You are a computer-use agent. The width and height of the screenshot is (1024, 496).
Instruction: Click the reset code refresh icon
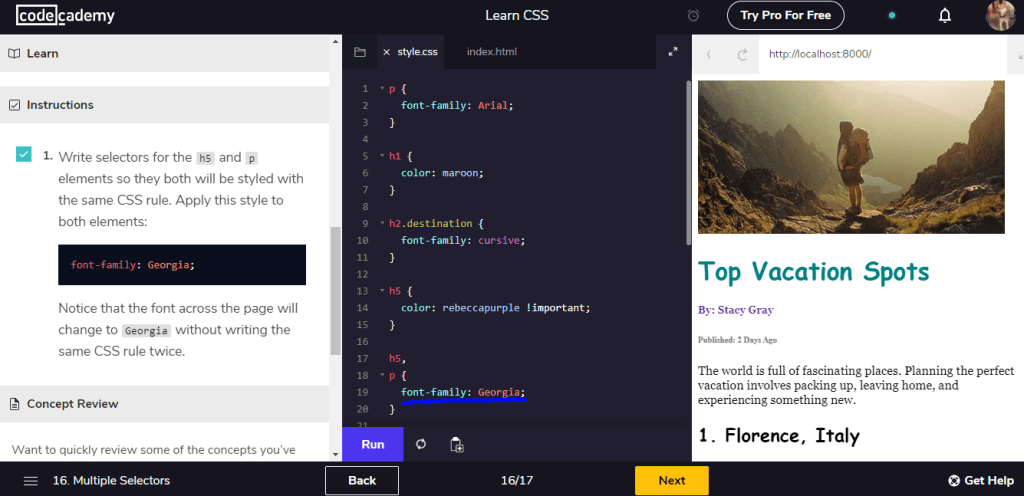click(421, 444)
